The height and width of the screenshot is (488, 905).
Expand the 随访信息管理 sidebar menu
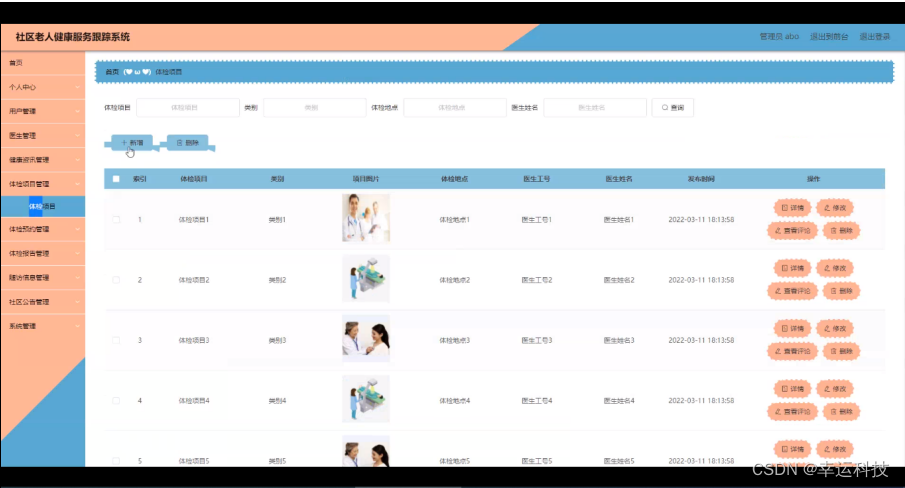[x=43, y=277]
